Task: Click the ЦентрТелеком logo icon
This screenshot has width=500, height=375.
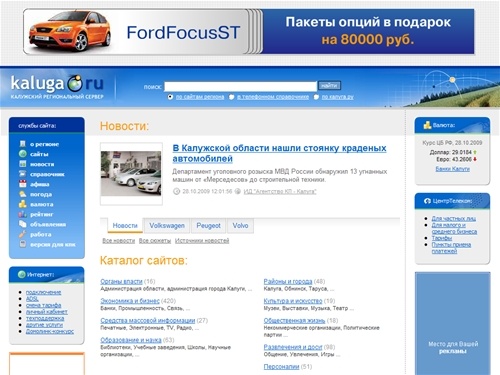Action: pyautogui.click(x=427, y=201)
